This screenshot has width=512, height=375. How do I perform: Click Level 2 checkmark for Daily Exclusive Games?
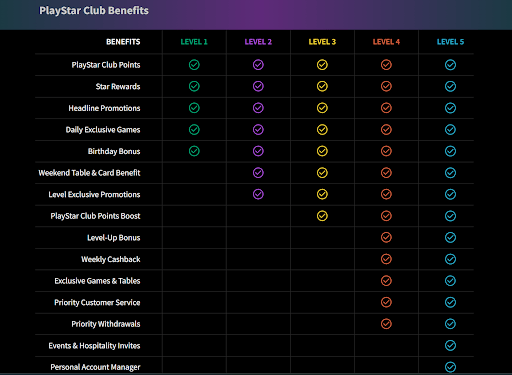point(258,129)
